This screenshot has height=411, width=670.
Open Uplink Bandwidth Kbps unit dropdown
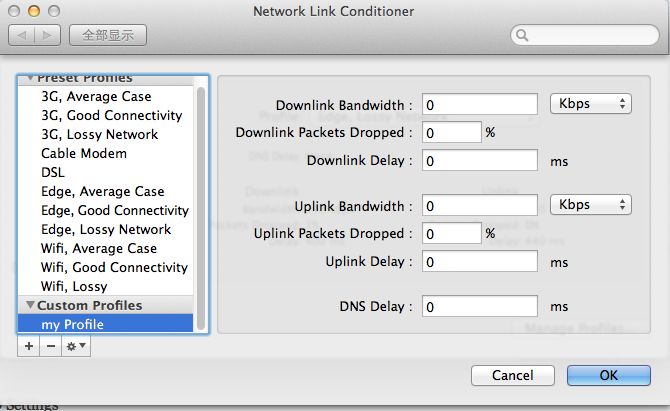[591, 204]
